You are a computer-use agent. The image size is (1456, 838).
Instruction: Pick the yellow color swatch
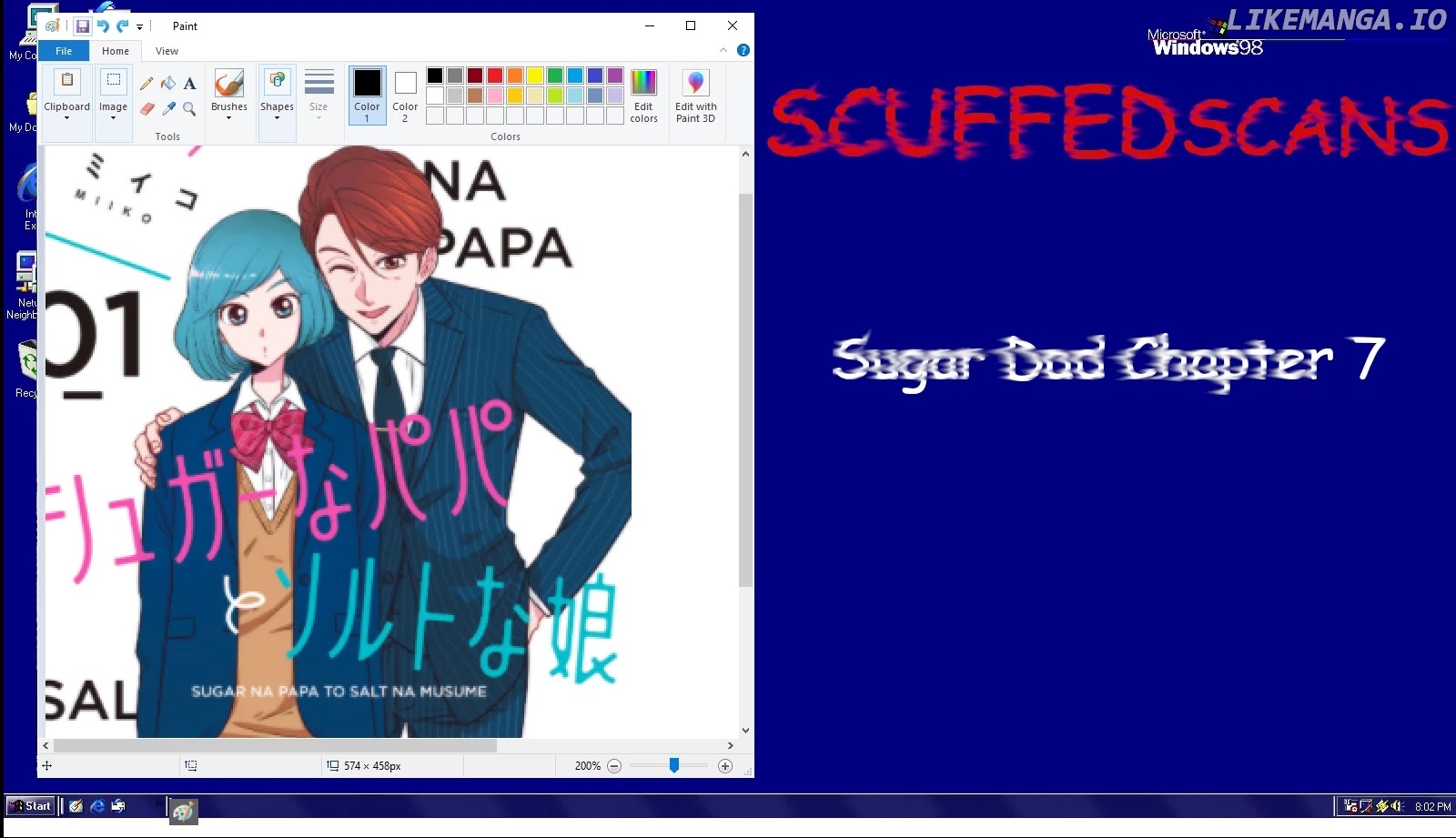(535, 76)
